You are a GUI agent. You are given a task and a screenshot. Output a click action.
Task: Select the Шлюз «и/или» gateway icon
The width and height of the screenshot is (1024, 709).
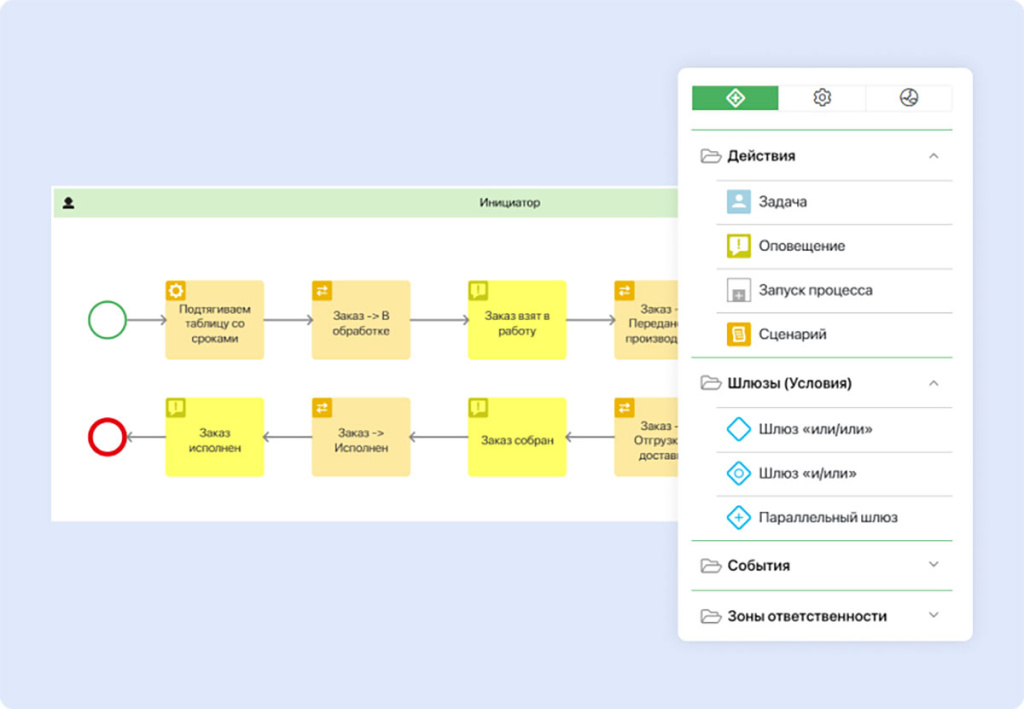pyautogui.click(x=738, y=473)
